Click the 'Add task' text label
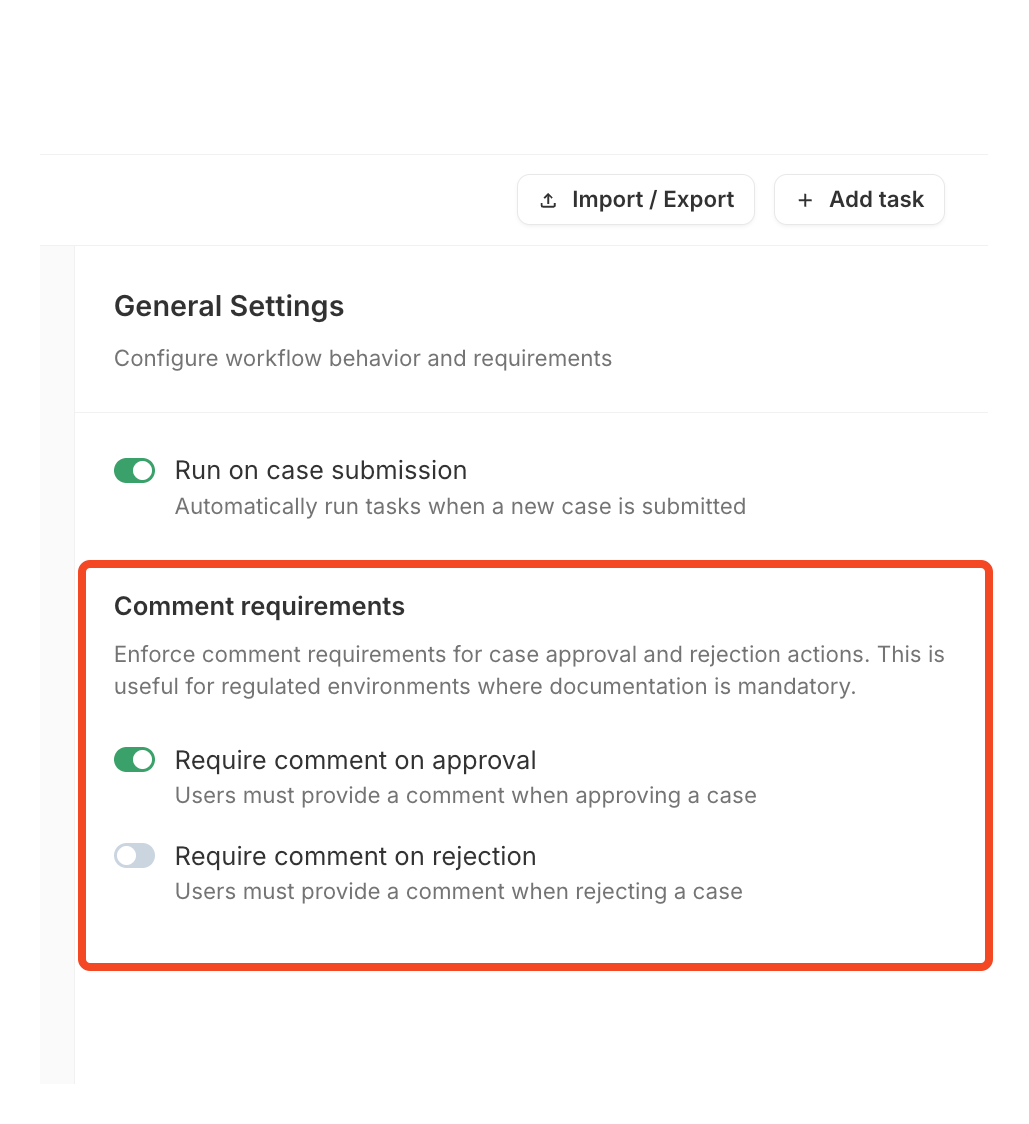 tap(876, 200)
